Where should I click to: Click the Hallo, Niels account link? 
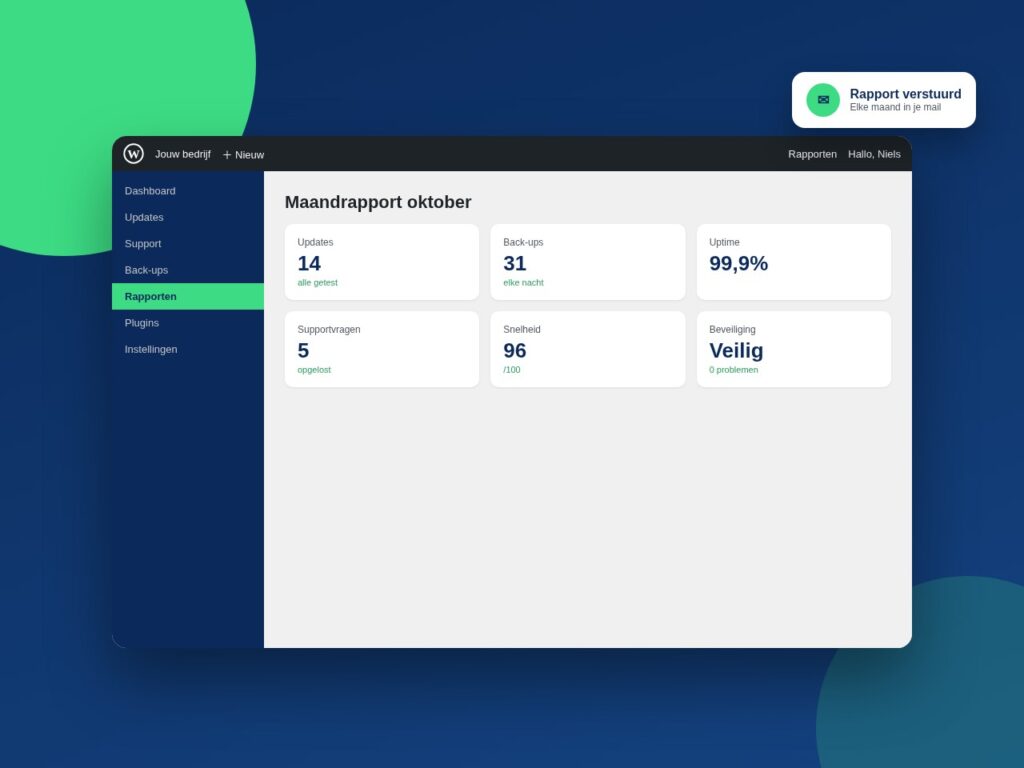click(x=874, y=154)
